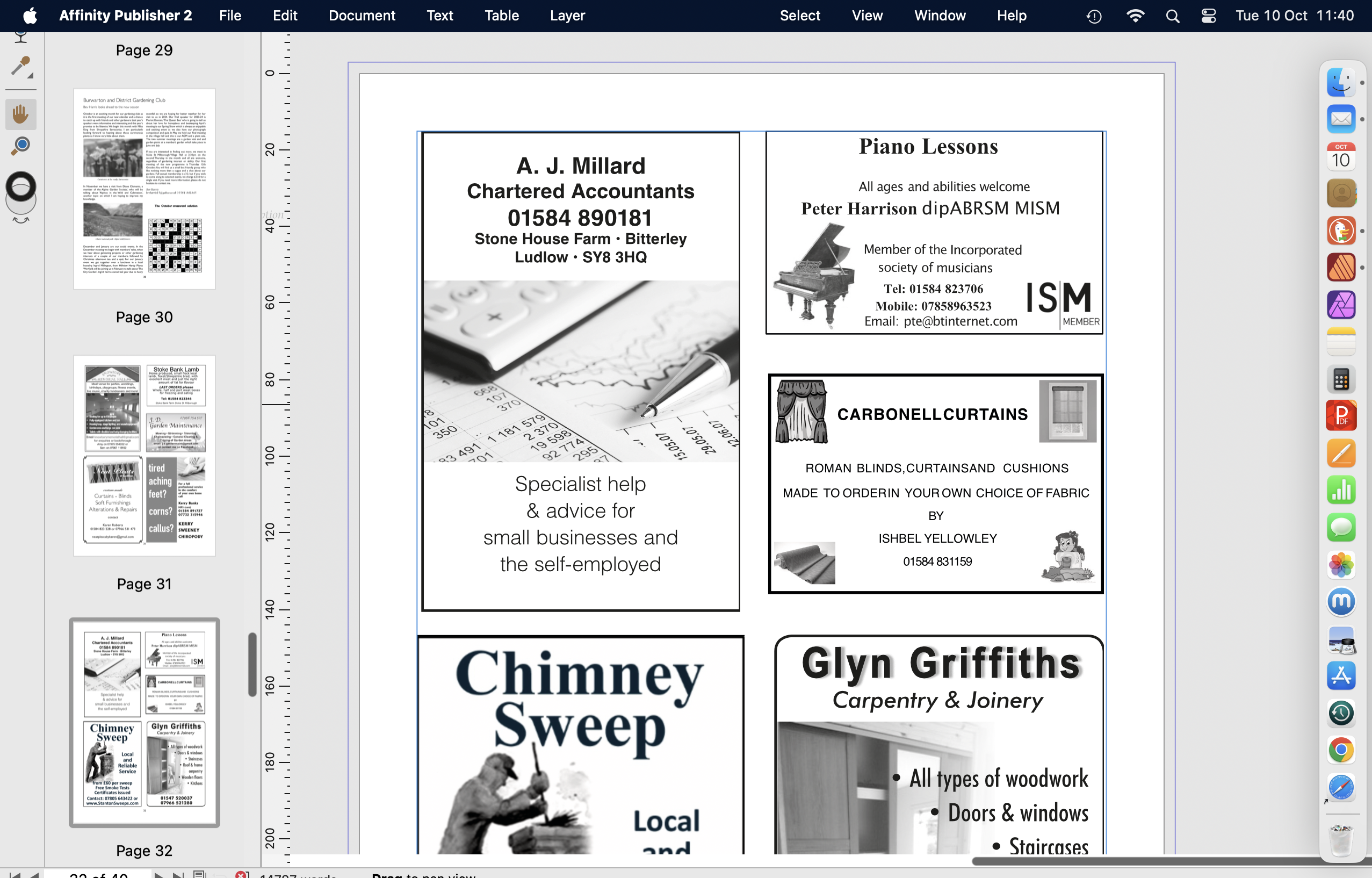Open App Store from the dock
This screenshot has width=1372, height=878.
click(1341, 675)
